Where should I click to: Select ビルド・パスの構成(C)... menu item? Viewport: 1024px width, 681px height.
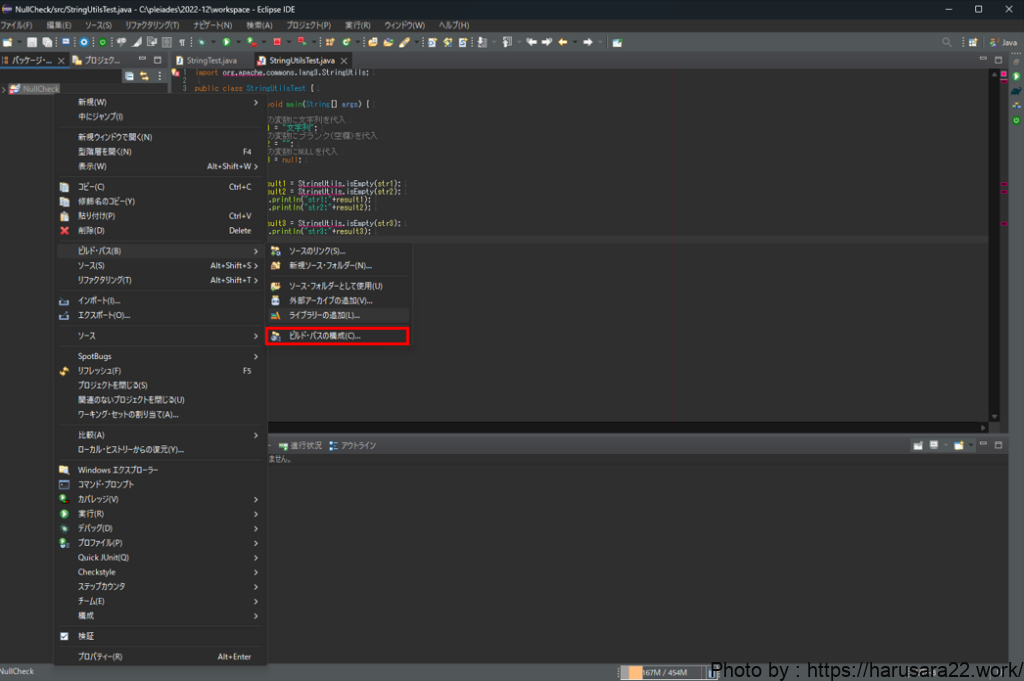pos(325,336)
